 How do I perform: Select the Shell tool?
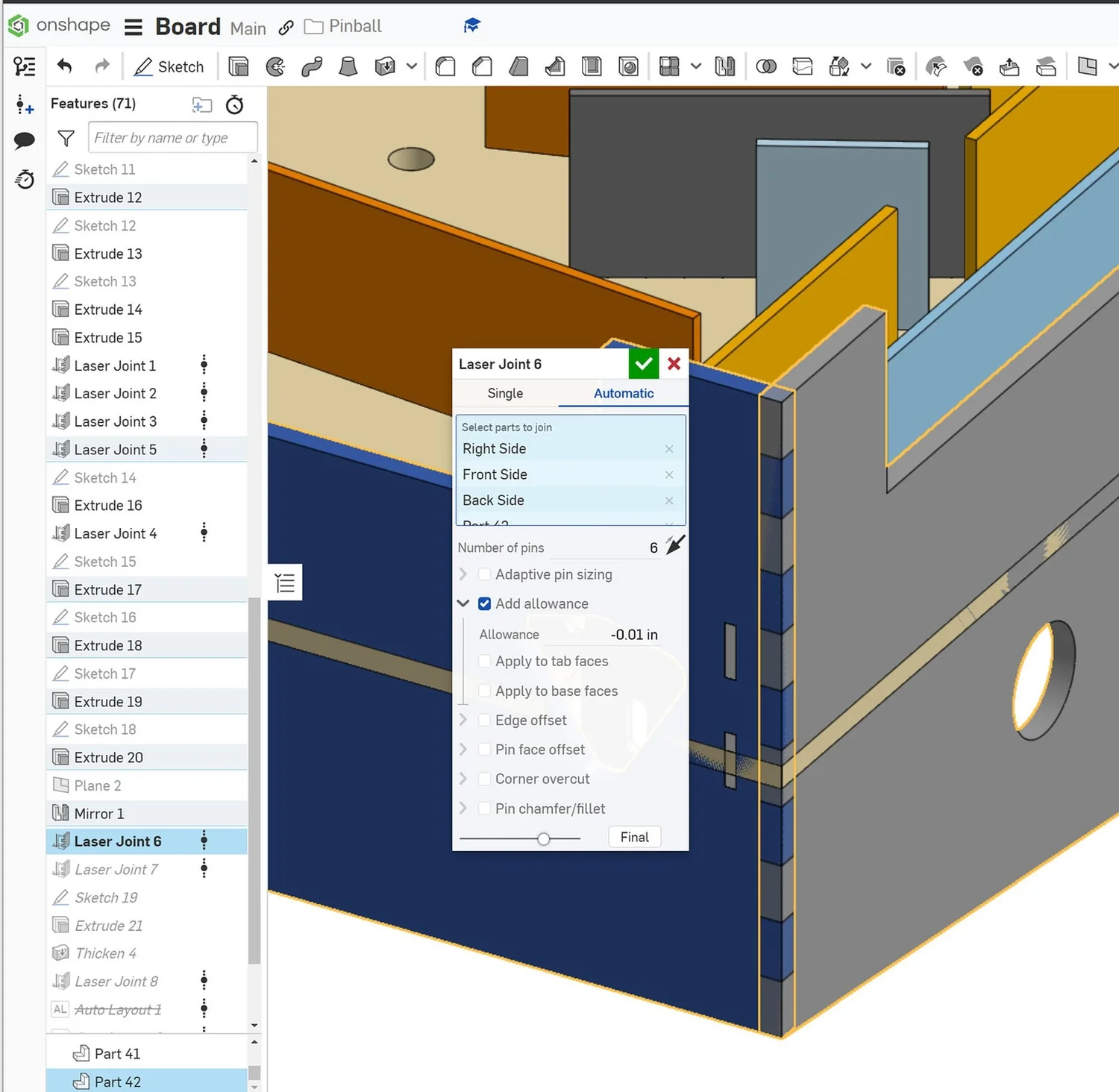point(592,66)
